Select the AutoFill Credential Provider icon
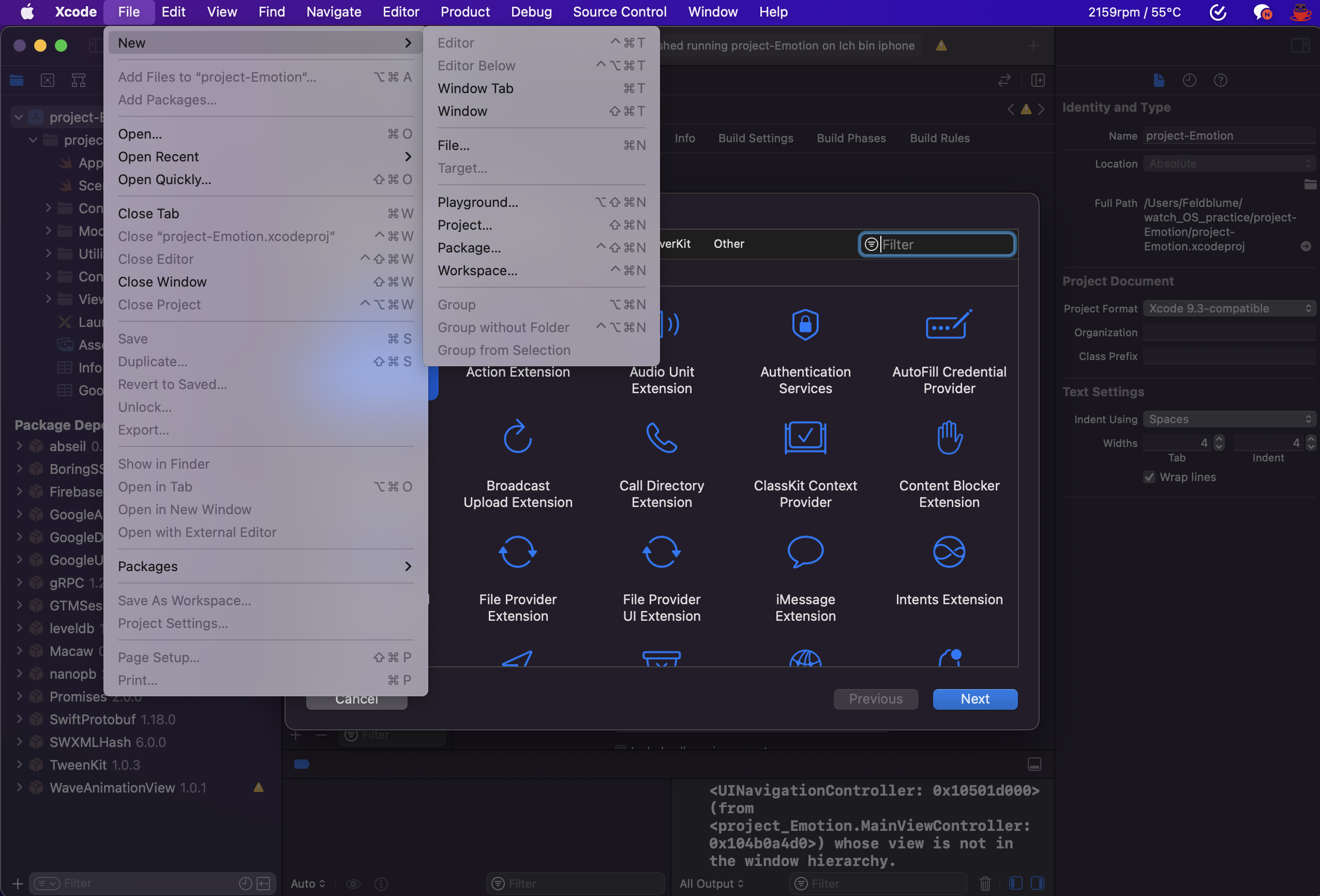The width and height of the screenshot is (1320, 896). [x=949, y=324]
